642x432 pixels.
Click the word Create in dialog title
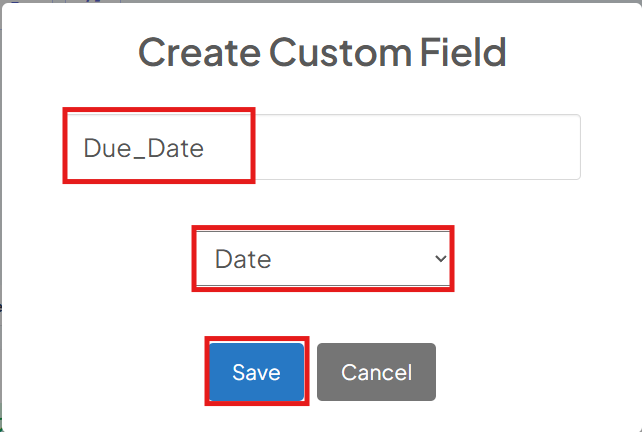[199, 52]
